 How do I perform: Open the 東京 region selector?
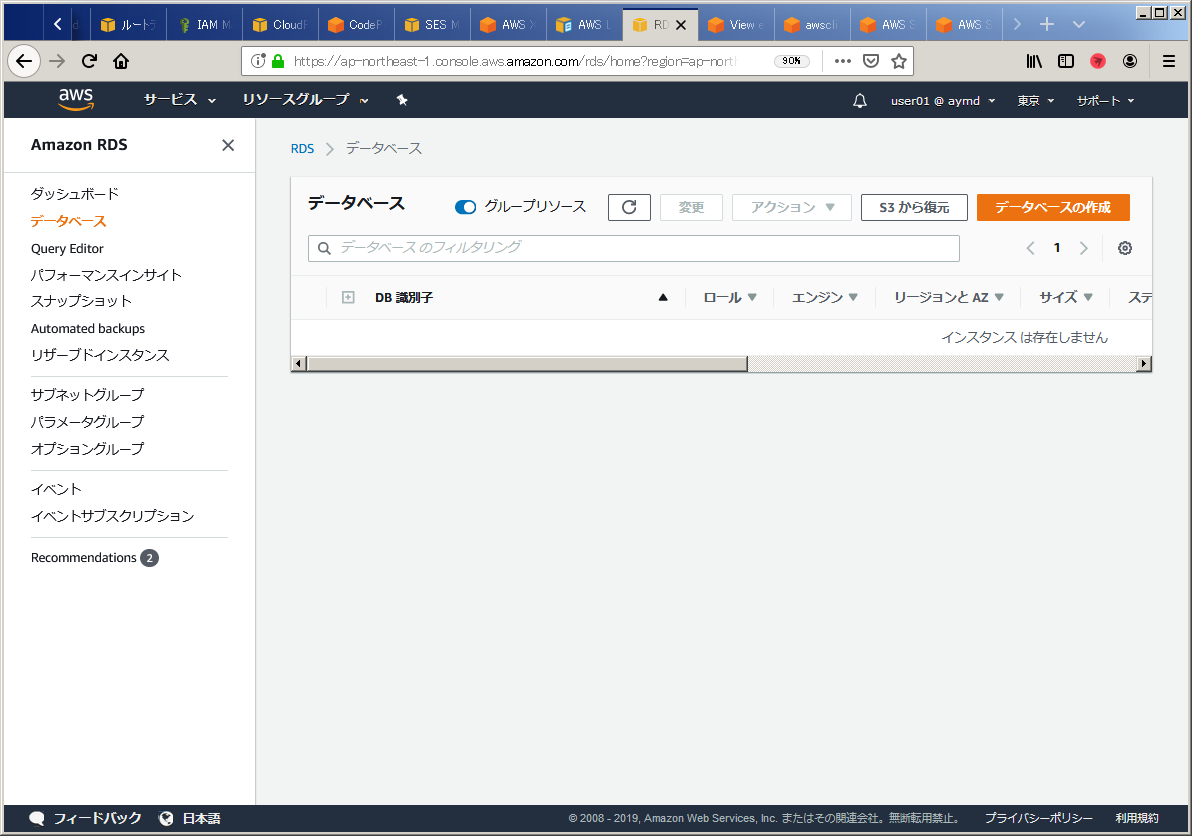(1035, 100)
